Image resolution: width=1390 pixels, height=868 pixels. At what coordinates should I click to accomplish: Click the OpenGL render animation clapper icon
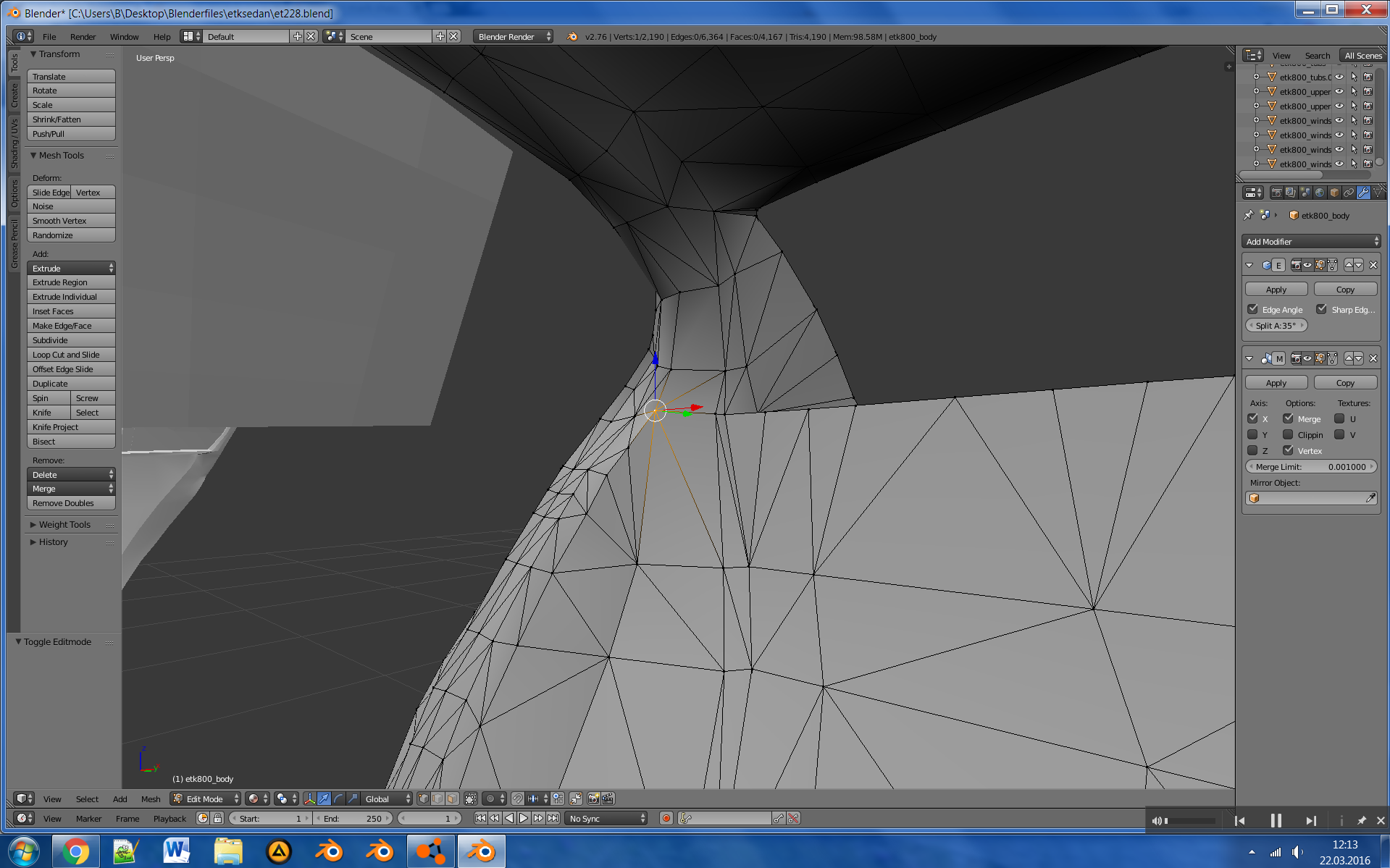pos(608,799)
